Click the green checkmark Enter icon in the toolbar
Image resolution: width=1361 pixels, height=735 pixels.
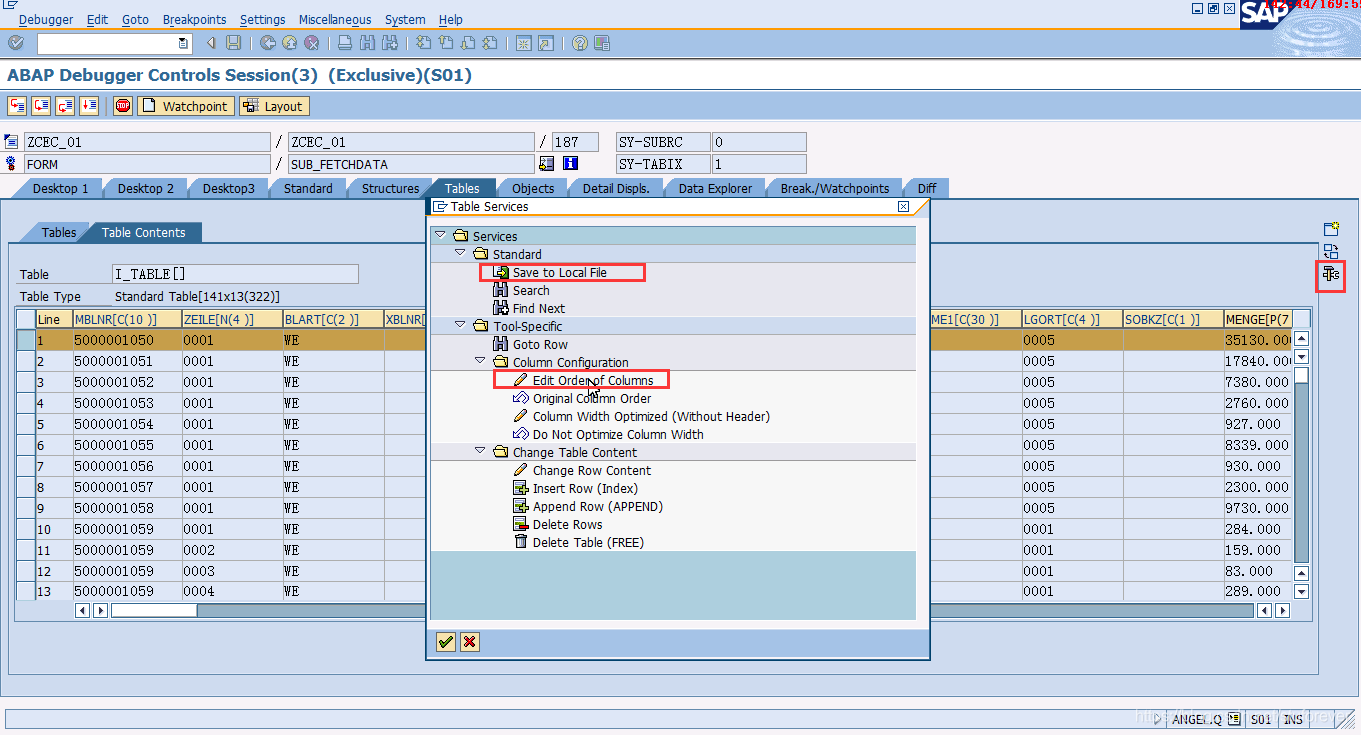(x=15, y=43)
